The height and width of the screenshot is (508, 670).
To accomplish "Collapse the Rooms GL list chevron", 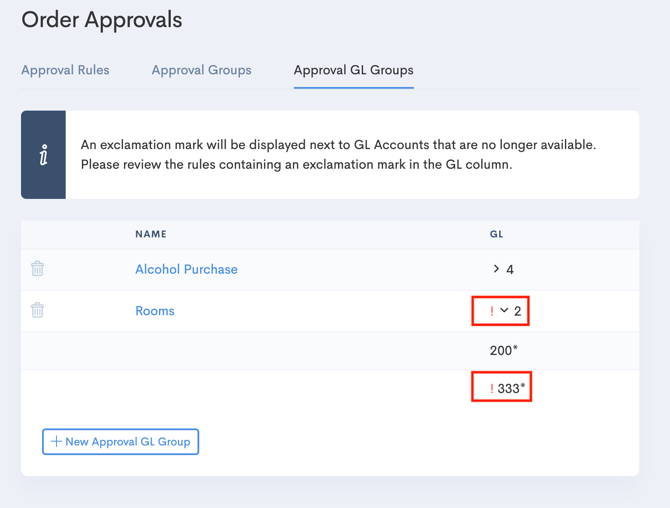I will pyautogui.click(x=504, y=311).
